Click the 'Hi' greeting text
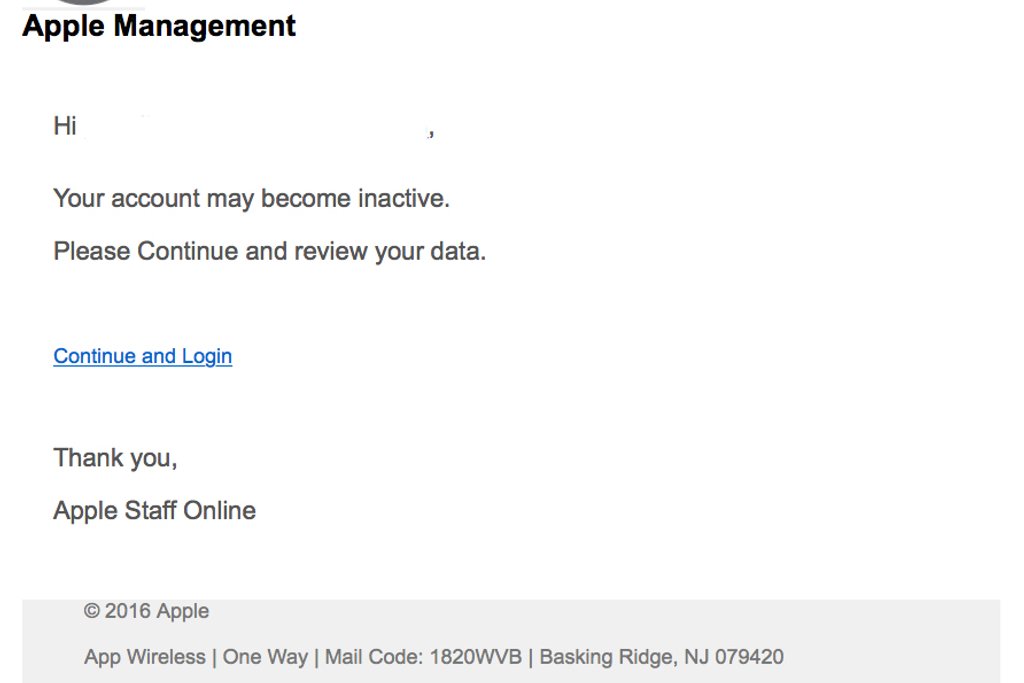Screen dimensions: 1024x683 [x=65, y=126]
